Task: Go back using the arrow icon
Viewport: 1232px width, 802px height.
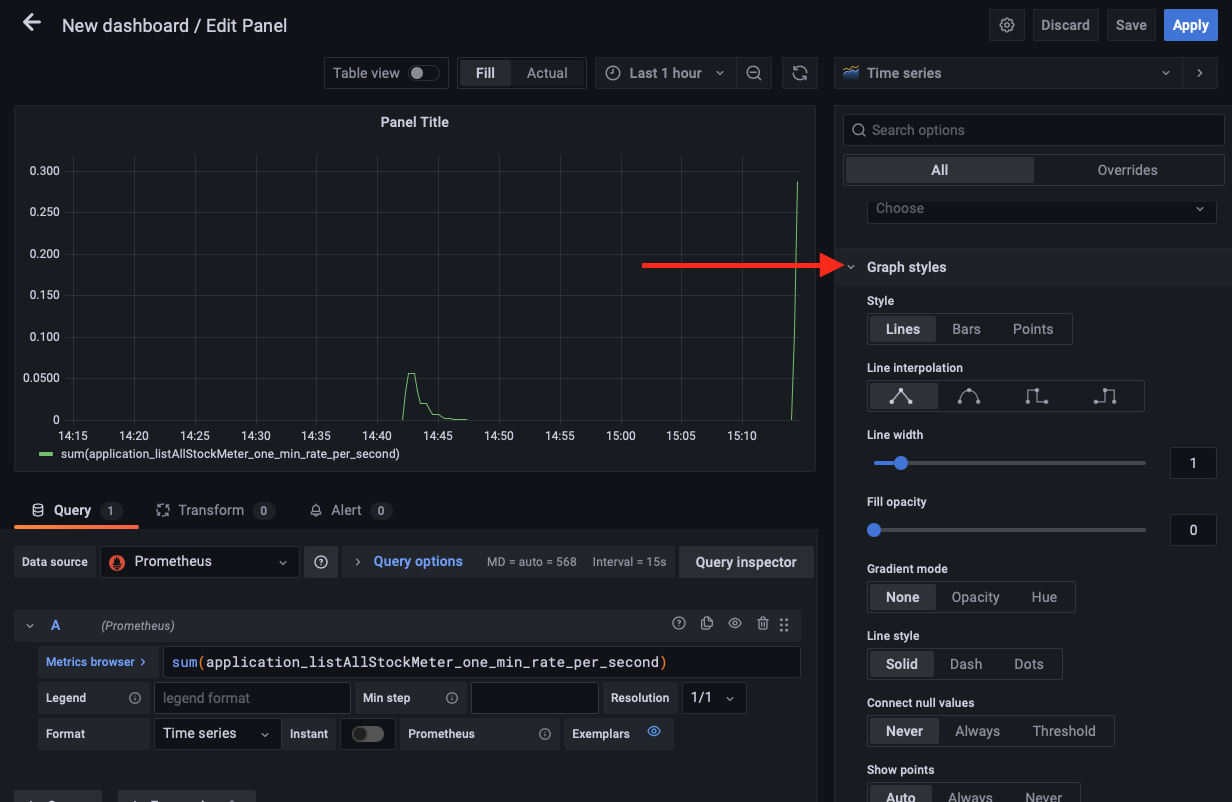Action: point(32,22)
